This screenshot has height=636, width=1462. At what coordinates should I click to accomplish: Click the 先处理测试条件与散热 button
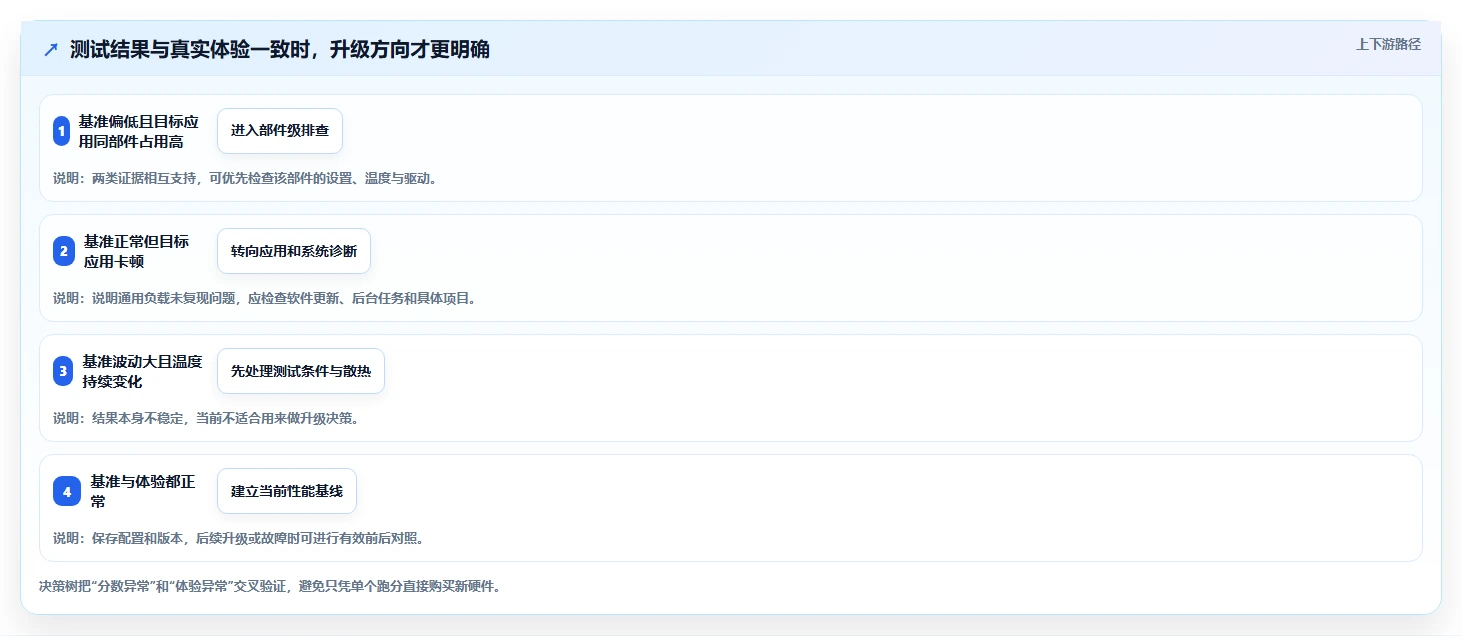point(301,371)
